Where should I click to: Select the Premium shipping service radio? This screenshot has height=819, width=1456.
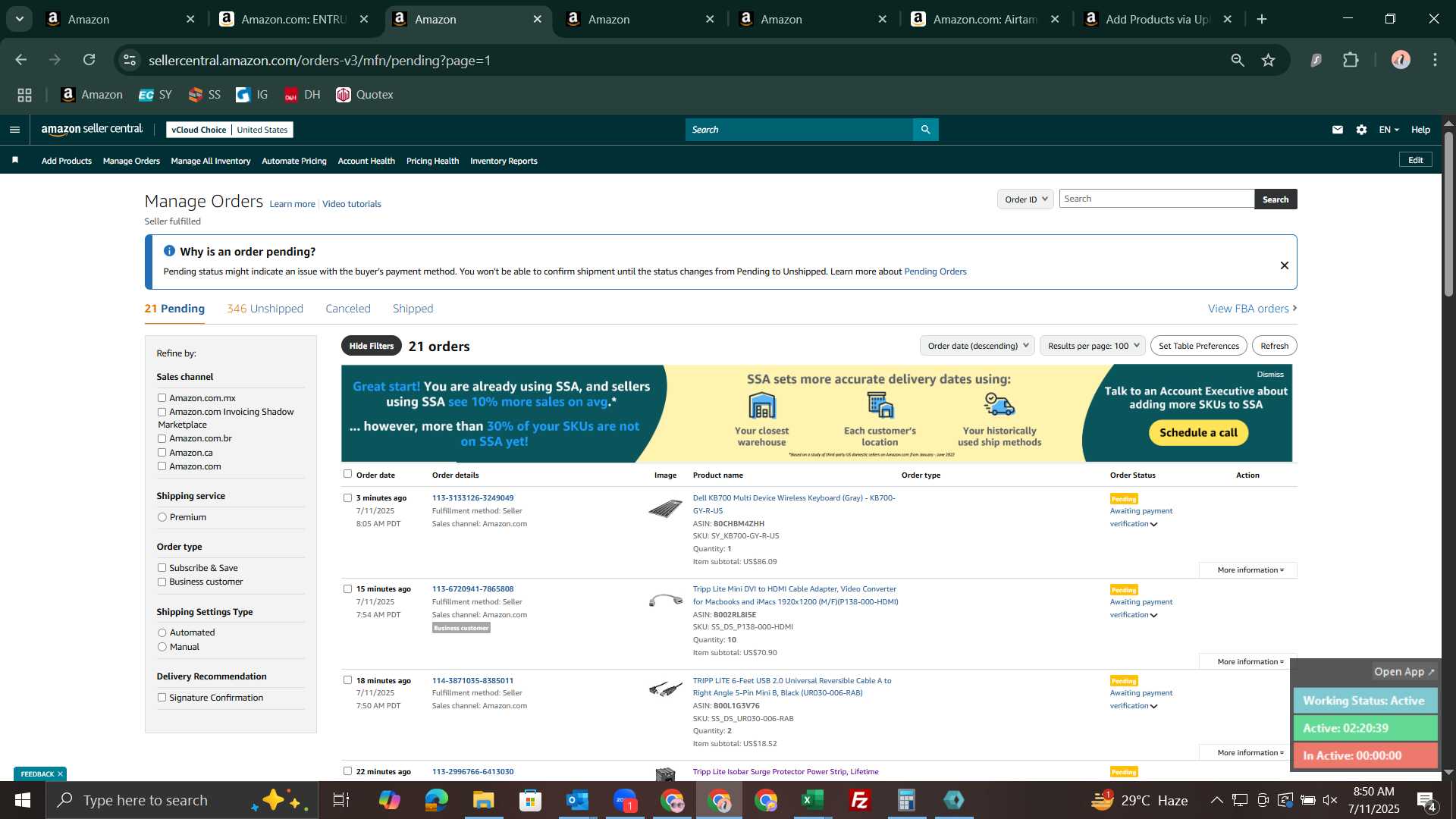tap(162, 517)
